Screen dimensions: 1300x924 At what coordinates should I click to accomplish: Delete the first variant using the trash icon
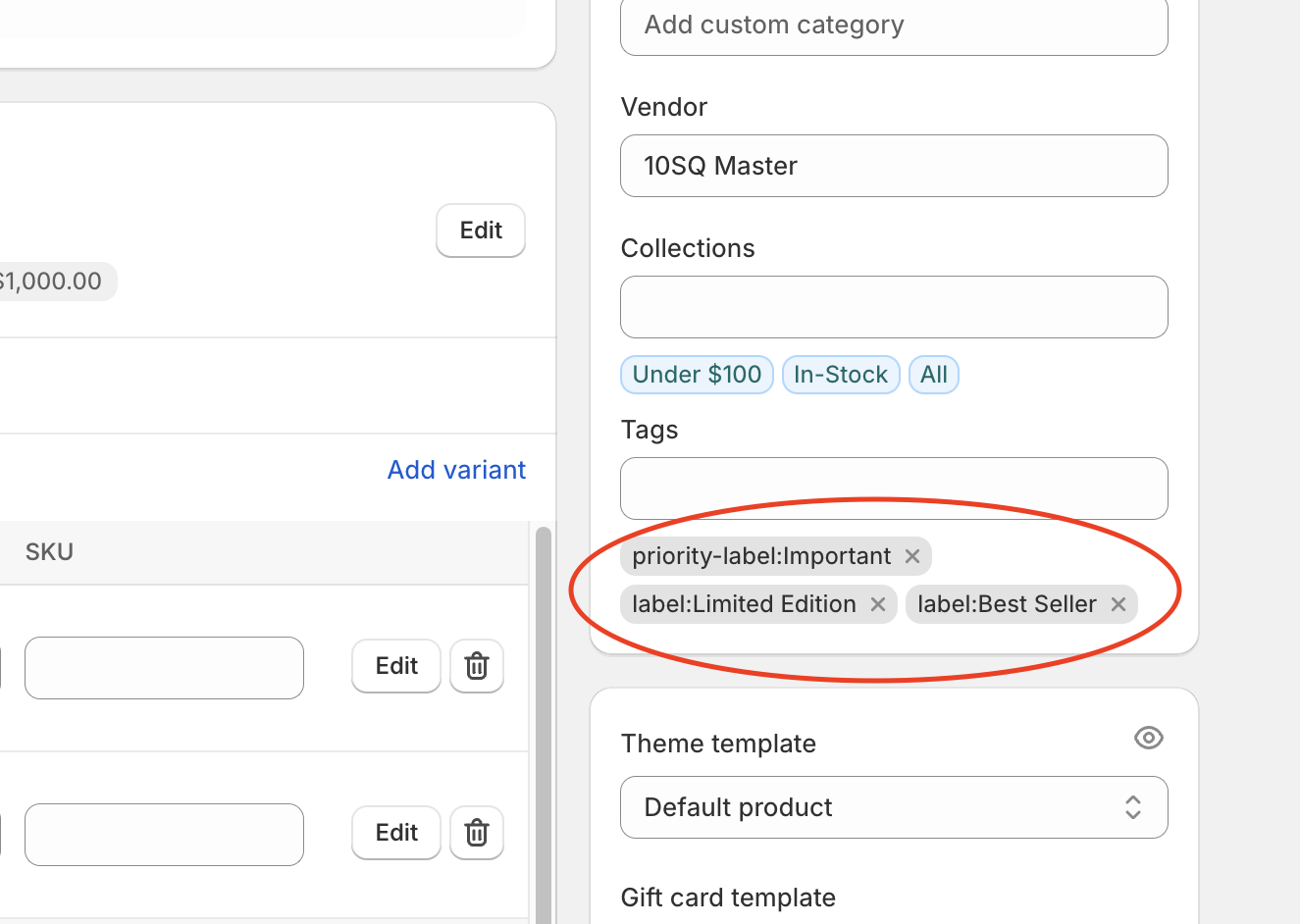(476, 666)
